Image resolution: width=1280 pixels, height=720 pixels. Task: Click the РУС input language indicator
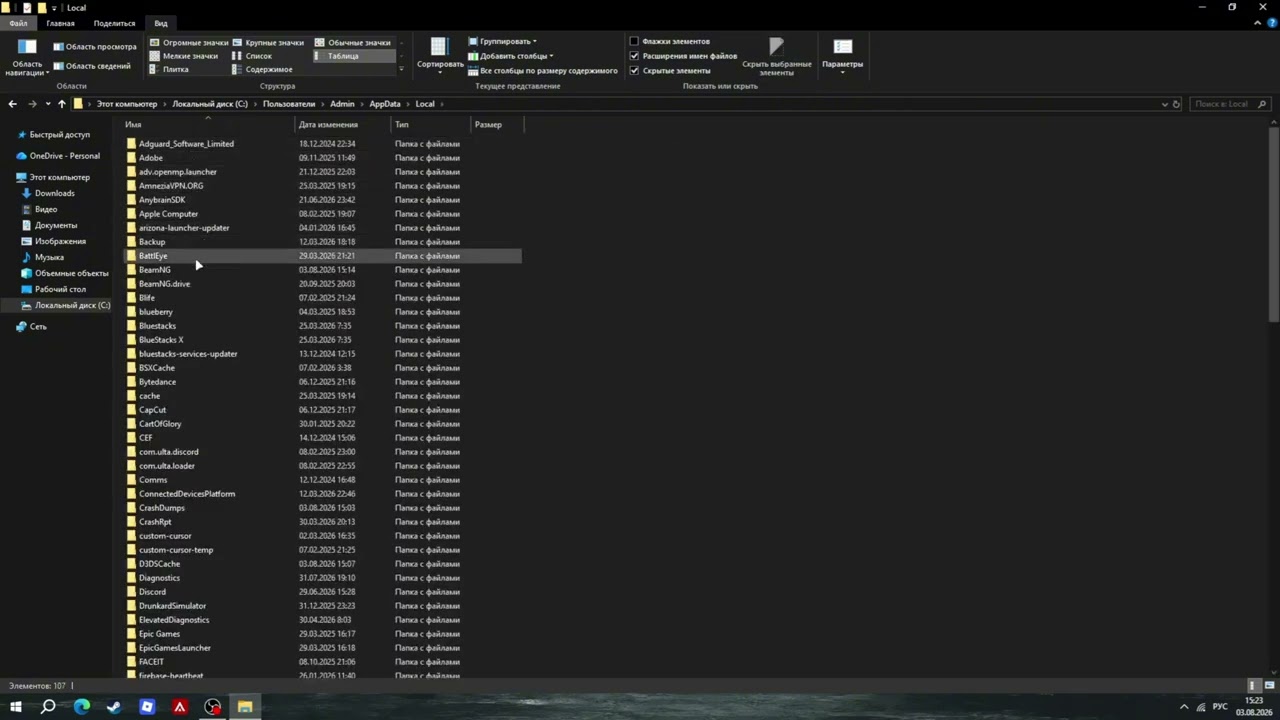pos(1220,707)
